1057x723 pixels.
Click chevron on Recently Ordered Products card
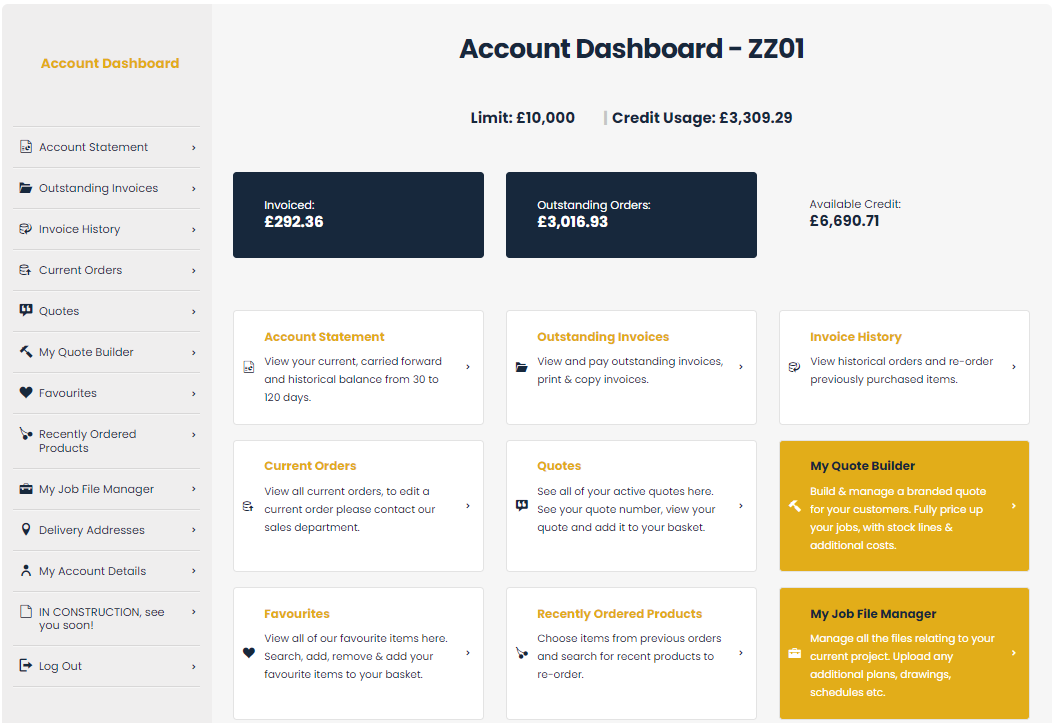pyautogui.click(x=741, y=653)
